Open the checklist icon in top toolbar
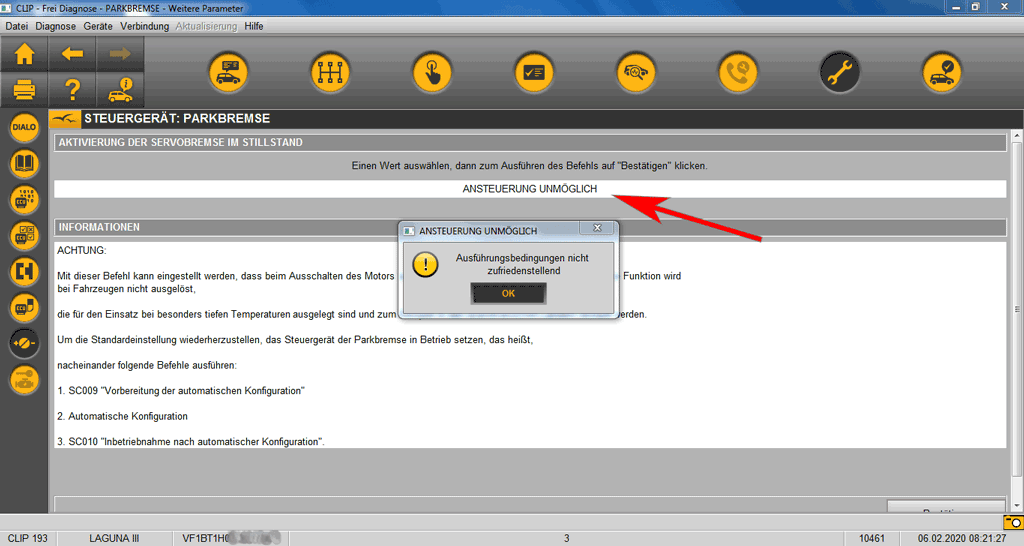The width and height of the screenshot is (1024, 546). click(x=534, y=72)
